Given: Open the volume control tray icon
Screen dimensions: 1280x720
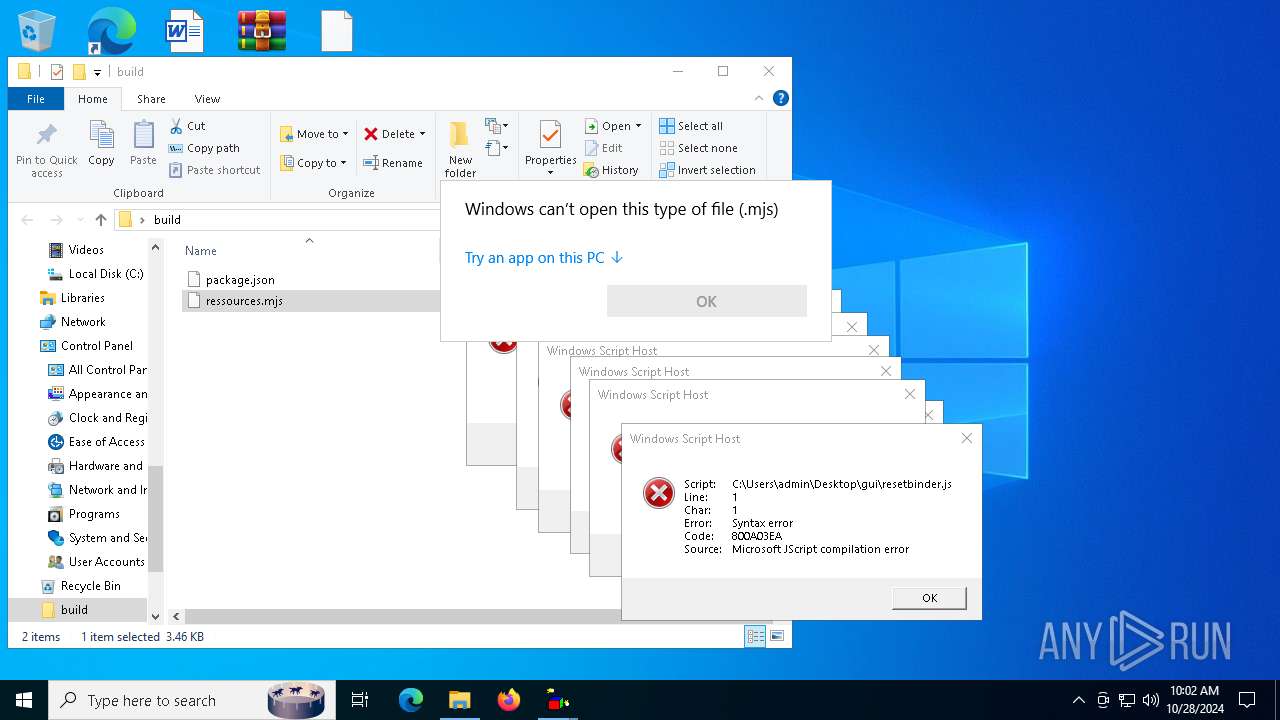Looking at the screenshot, I should (1151, 700).
